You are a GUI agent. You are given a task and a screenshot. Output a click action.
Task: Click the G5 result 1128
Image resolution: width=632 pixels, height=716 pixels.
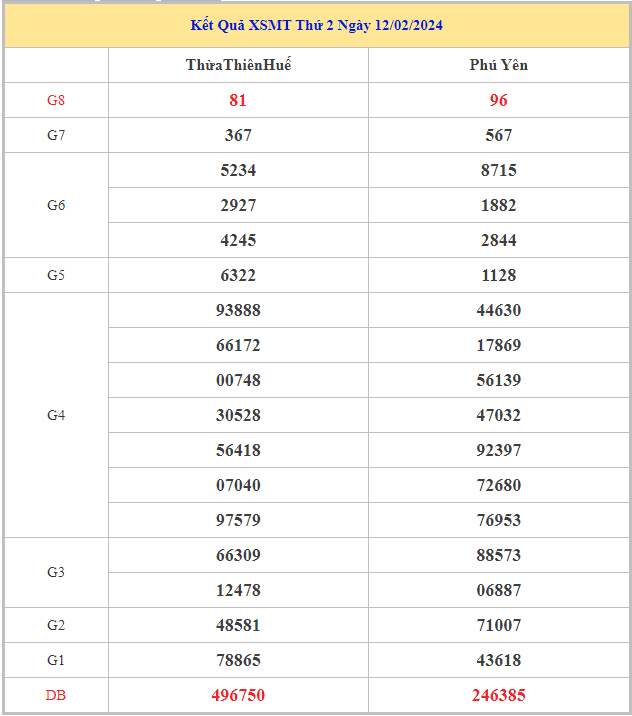coord(498,275)
